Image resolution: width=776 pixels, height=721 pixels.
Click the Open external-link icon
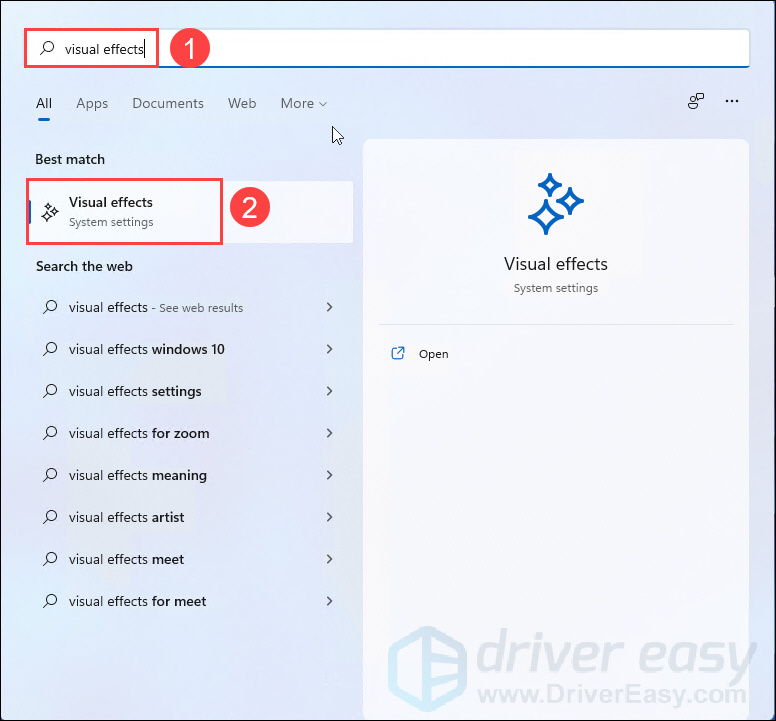(398, 353)
